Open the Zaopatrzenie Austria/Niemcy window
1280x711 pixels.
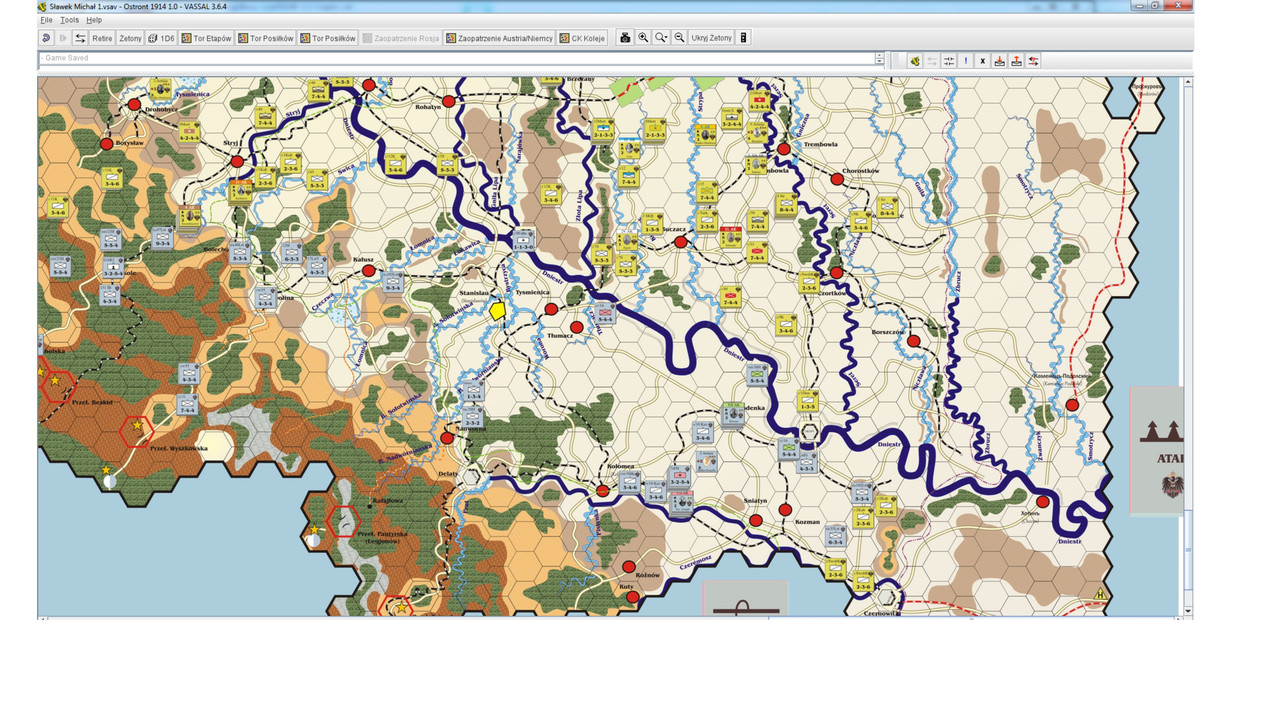tap(498, 38)
